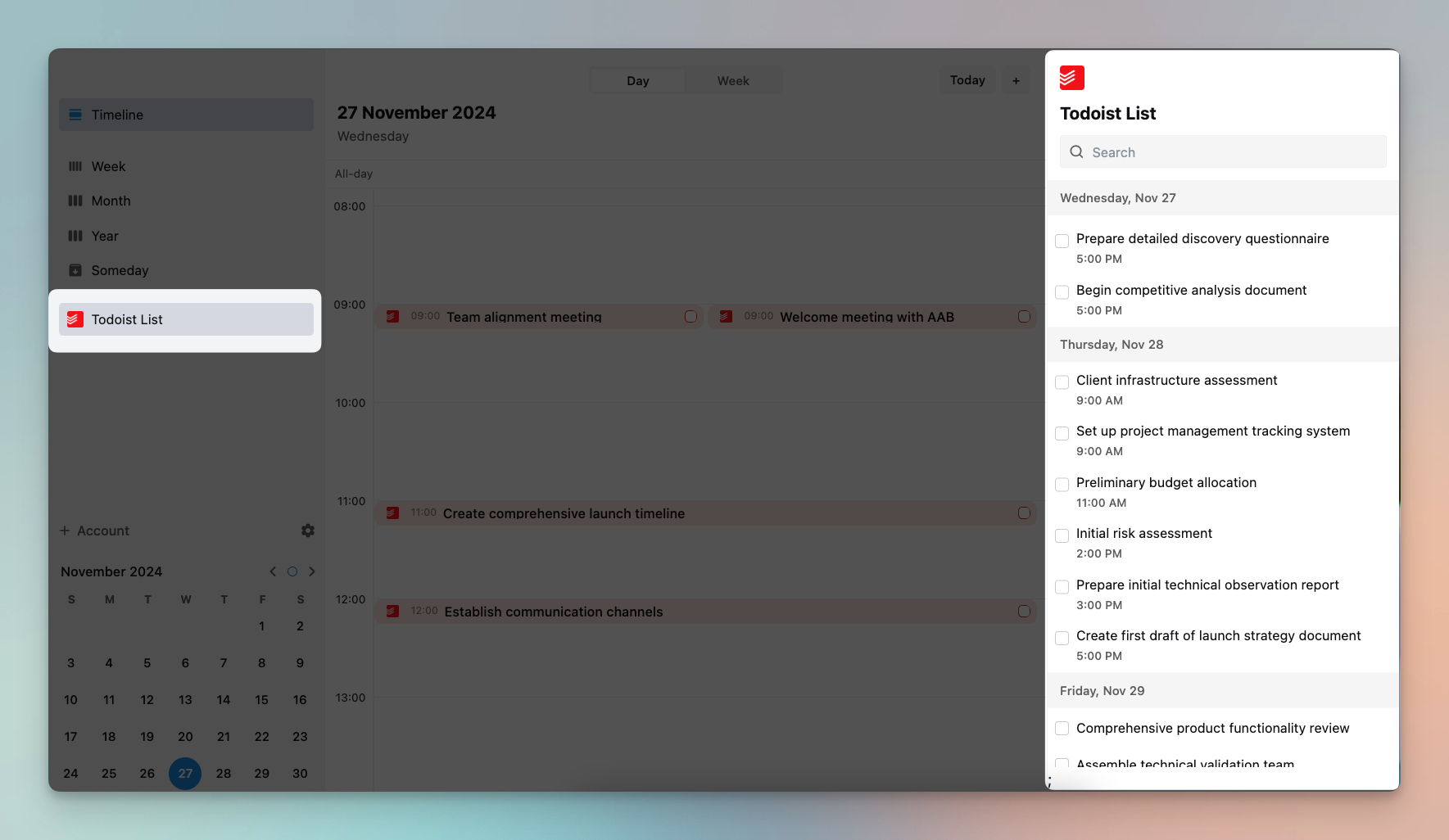1449x840 pixels.
Task: Open settings with the gear icon
Action: (x=308, y=531)
